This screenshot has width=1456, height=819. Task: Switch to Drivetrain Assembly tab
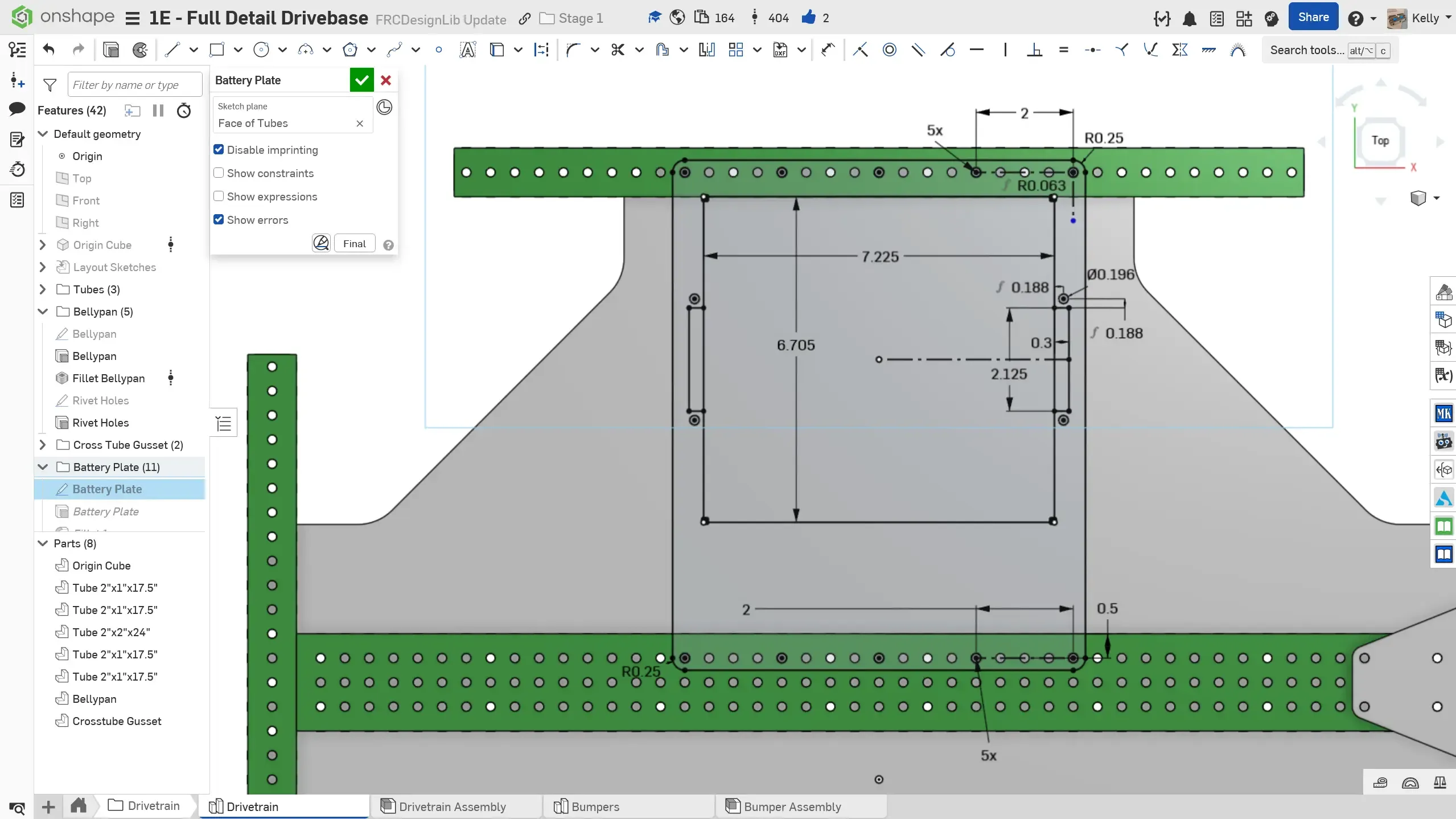(x=452, y=806)
